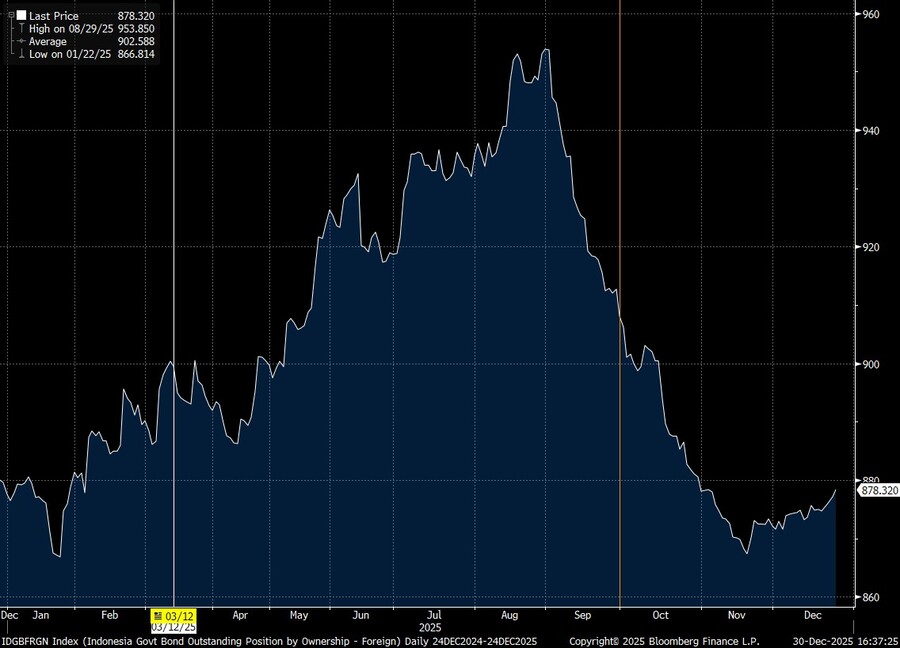Click the white Last Price color swatch
Image resolution: width=900 pixels, height=648 pixels.
click(x=21, y=16)
